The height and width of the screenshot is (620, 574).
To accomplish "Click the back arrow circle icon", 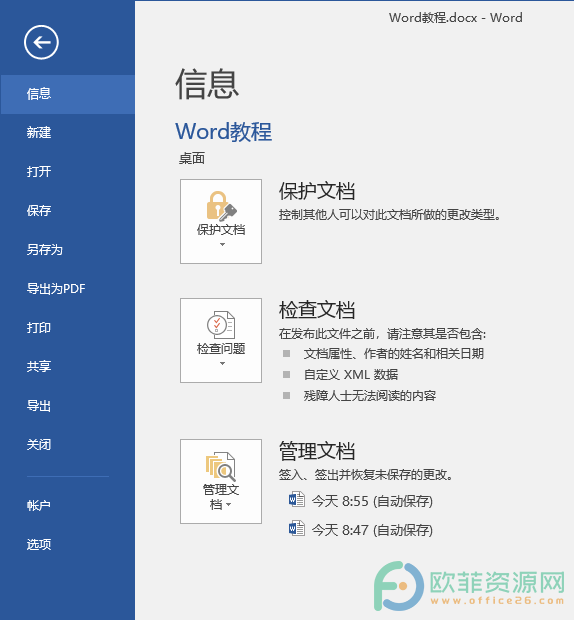I will (41, 42).
